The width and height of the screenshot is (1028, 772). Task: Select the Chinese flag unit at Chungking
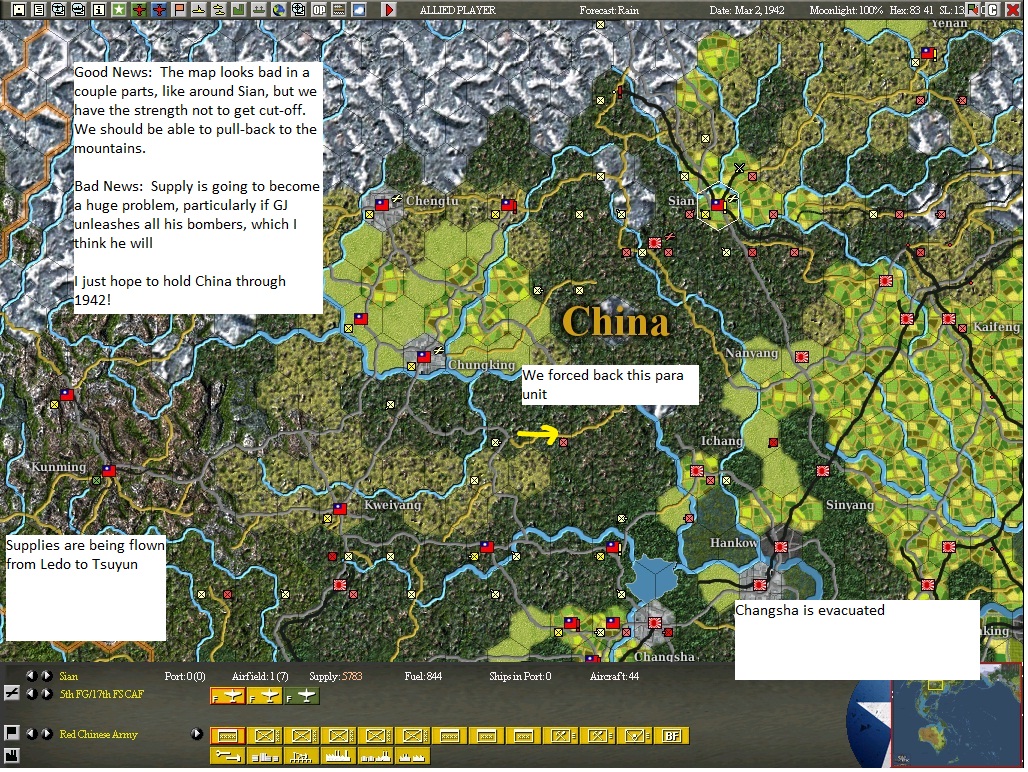[x=424, y=357]
